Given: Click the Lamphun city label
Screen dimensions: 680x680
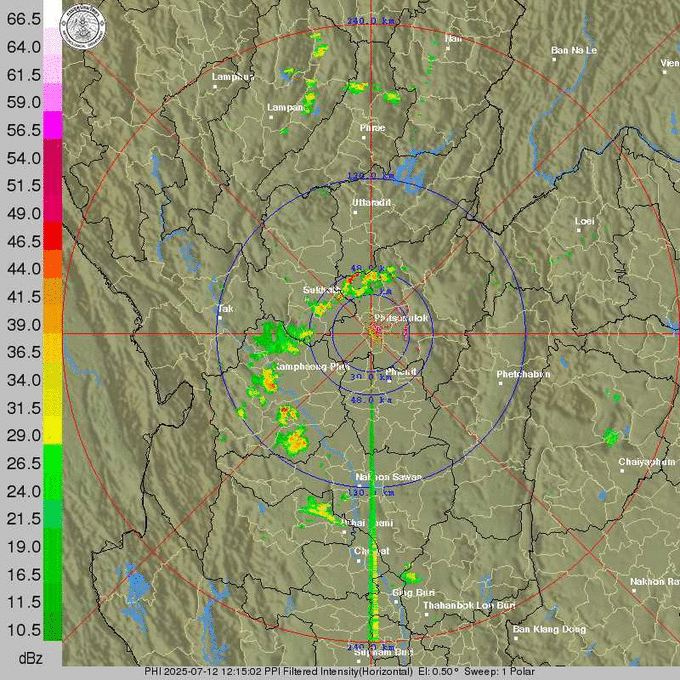Looking at the screenshot, I should (x=232, y=77).
